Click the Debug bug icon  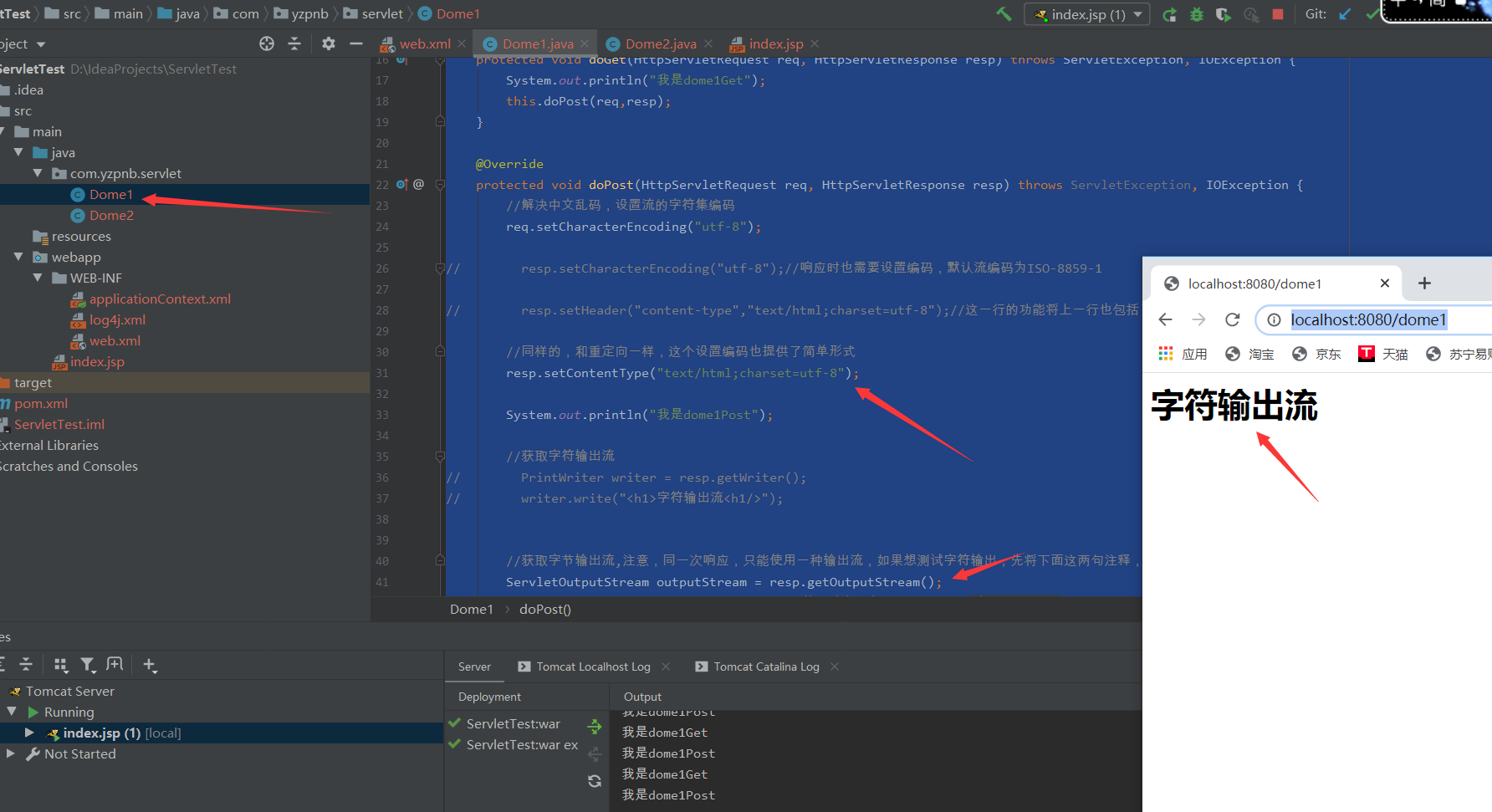(1197, 14)
